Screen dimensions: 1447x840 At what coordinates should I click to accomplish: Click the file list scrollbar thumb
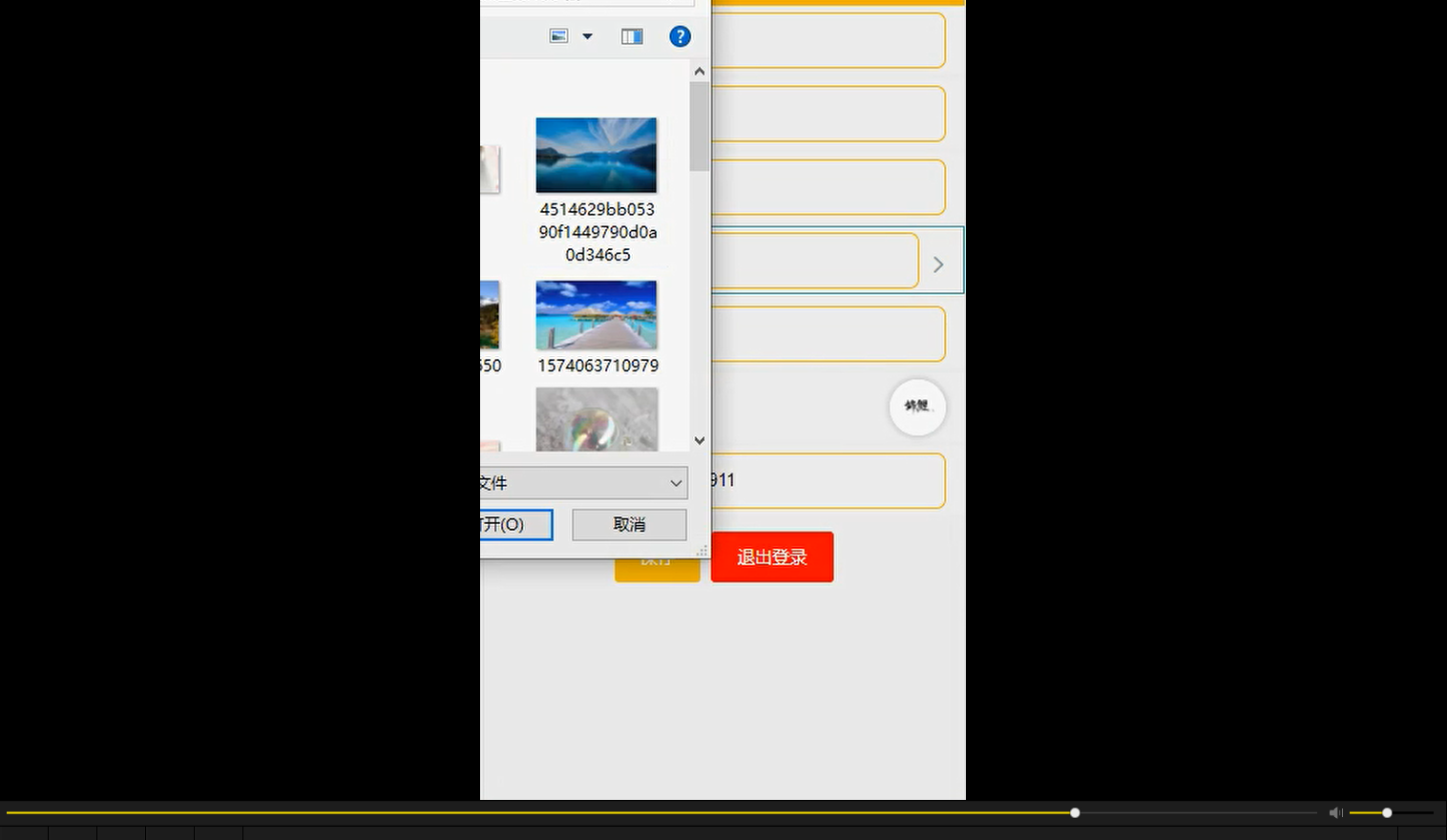coord(700,126)
